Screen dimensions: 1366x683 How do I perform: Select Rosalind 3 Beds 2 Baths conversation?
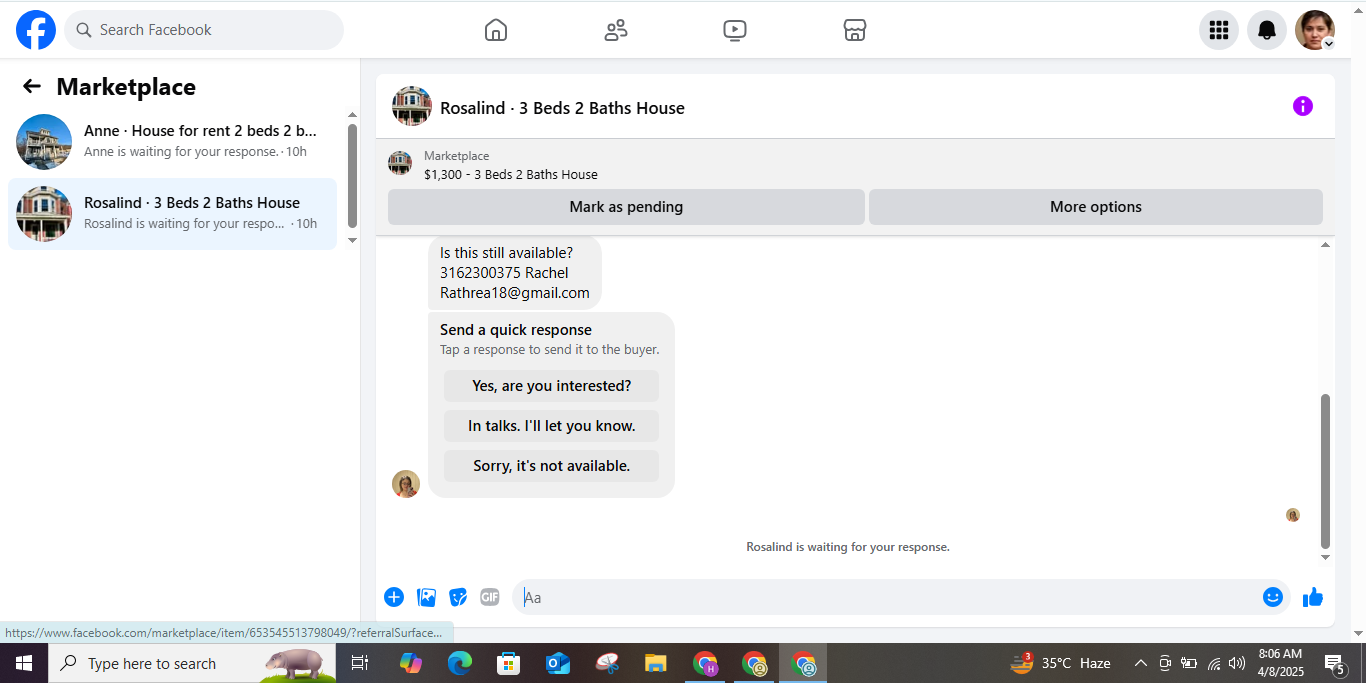point(173,214)
